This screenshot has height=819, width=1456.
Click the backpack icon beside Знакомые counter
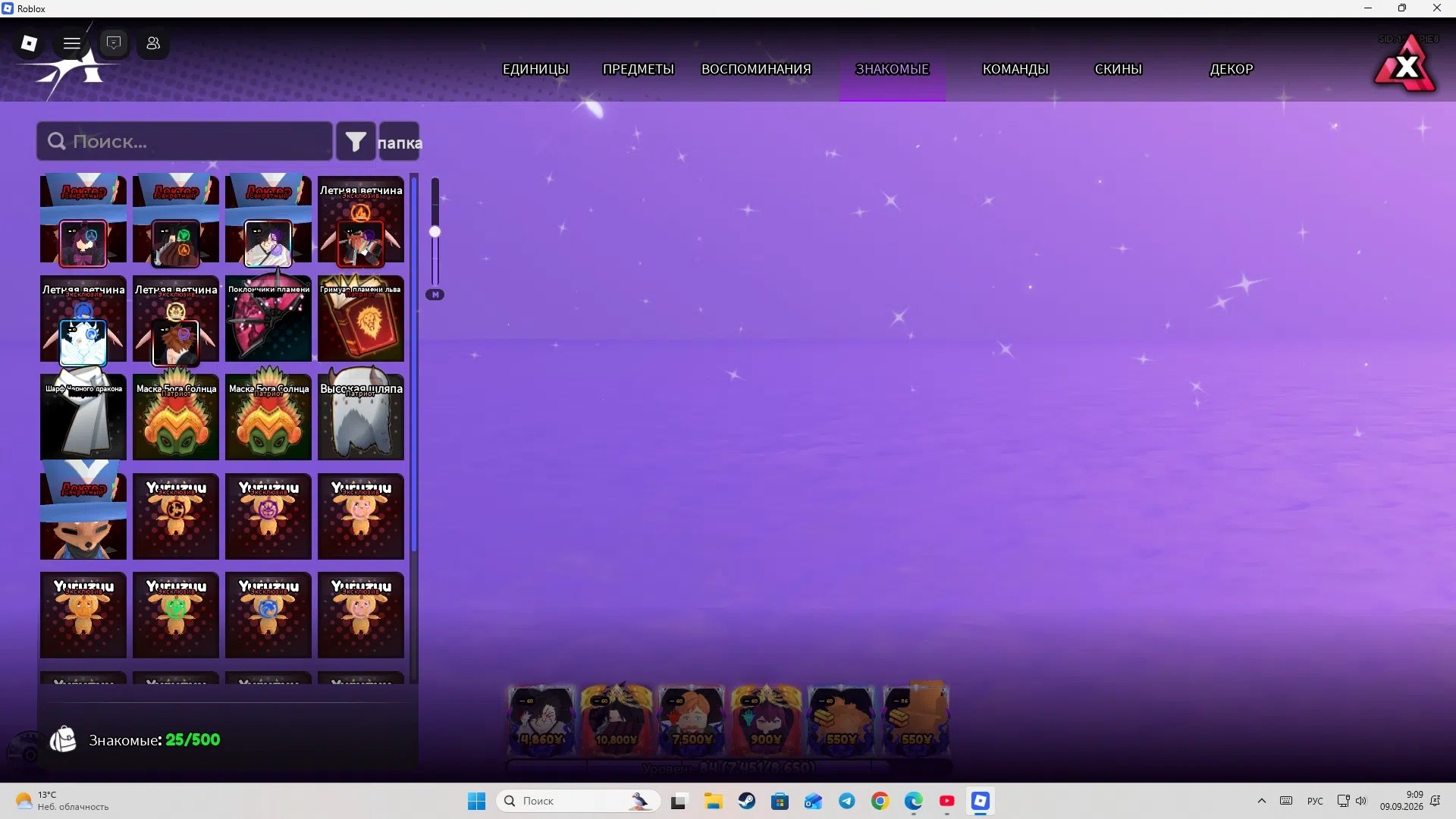(x=63, y=739)
